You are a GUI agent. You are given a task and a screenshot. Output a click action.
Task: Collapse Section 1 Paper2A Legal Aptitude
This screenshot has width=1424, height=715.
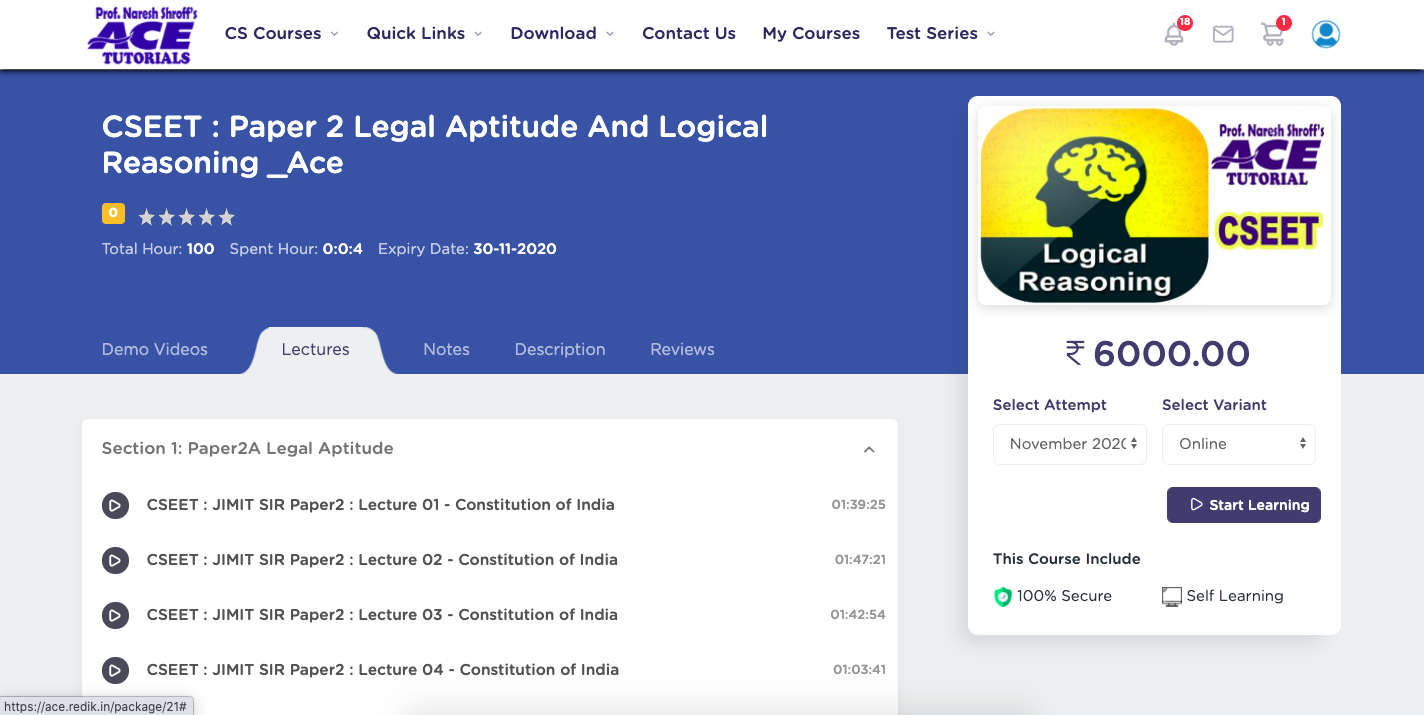point(869,449)
